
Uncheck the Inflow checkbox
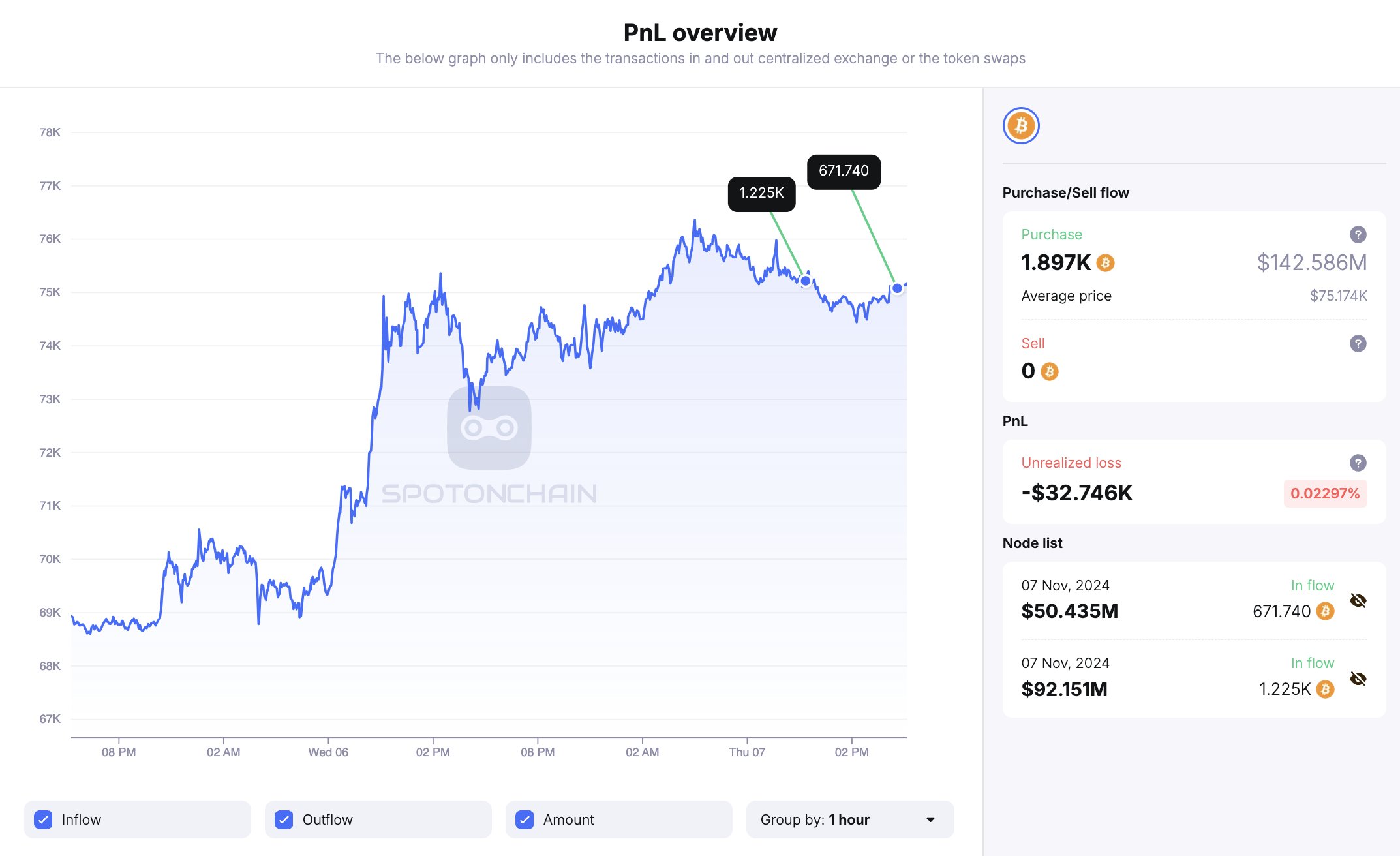(x=43, y=819)
